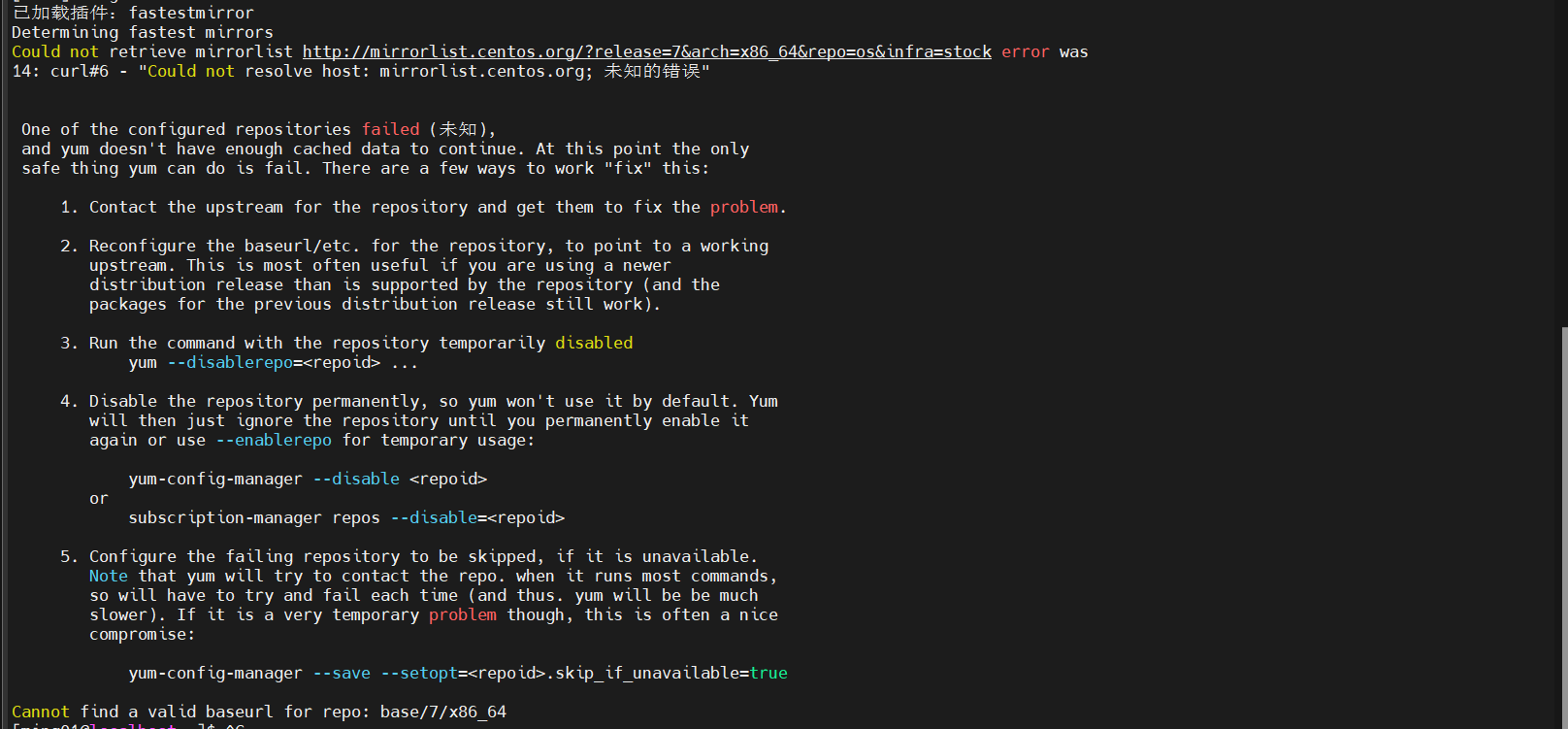The height and width of the screenshot is (729, 1568).
Task: Click red "problem" in step 1
Action: (744, 208)
